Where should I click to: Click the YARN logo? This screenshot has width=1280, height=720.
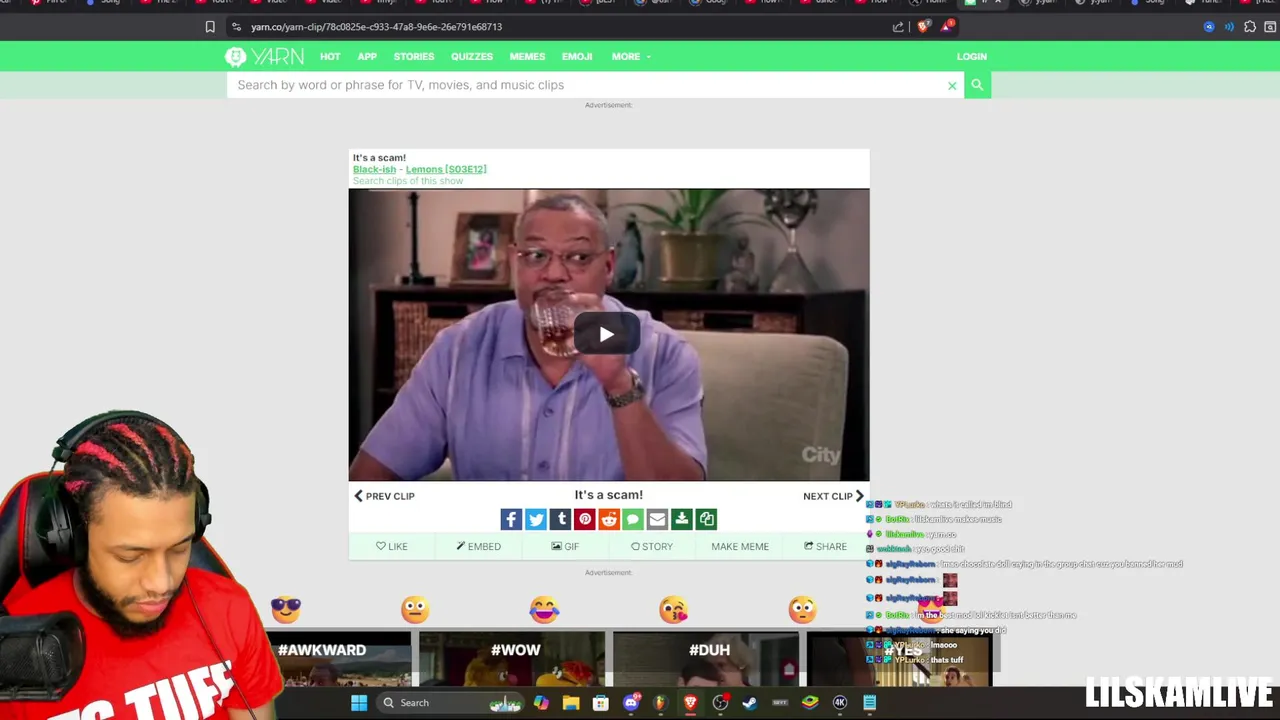(264, 56)
